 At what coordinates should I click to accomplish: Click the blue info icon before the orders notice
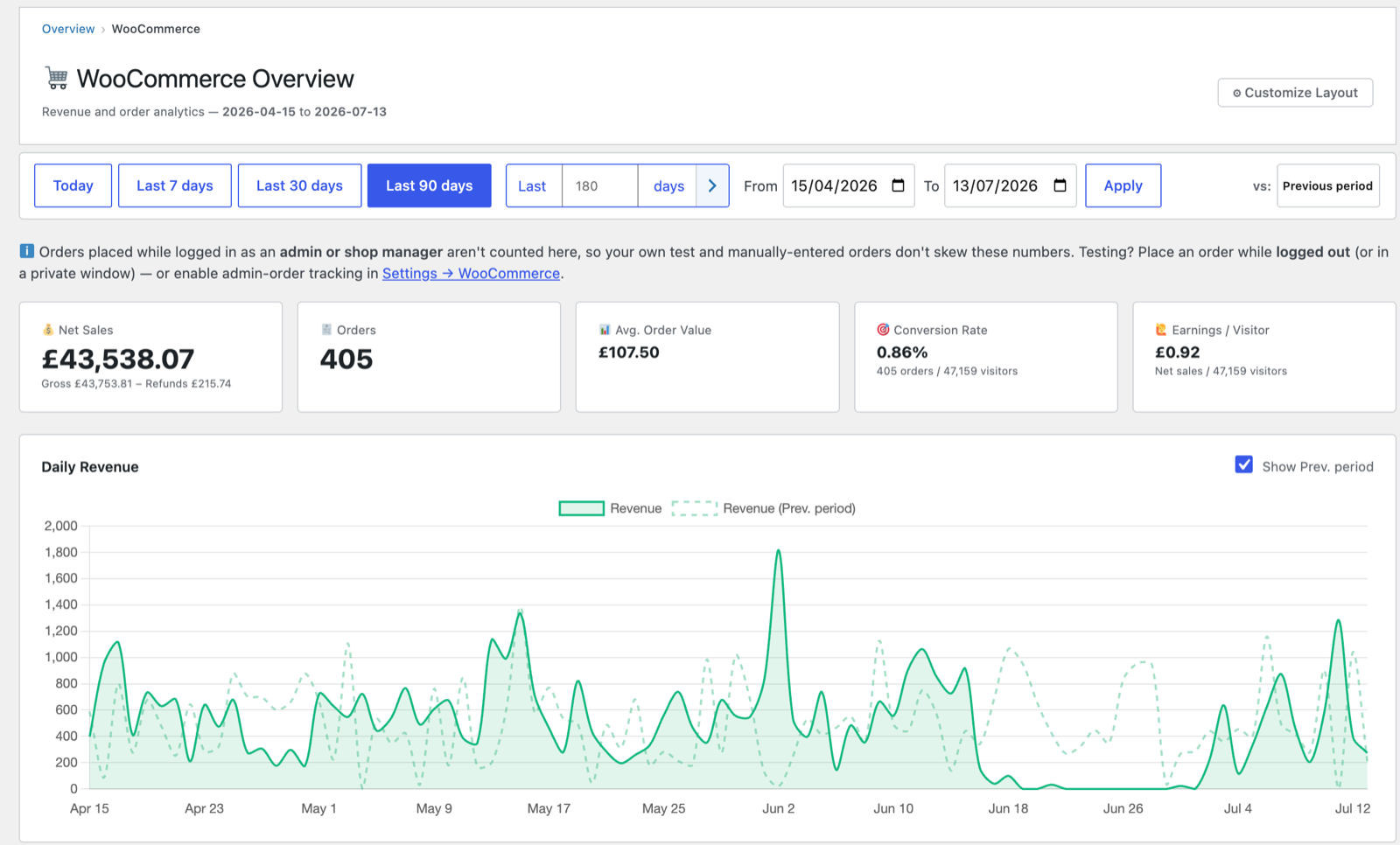coord(27,251)
